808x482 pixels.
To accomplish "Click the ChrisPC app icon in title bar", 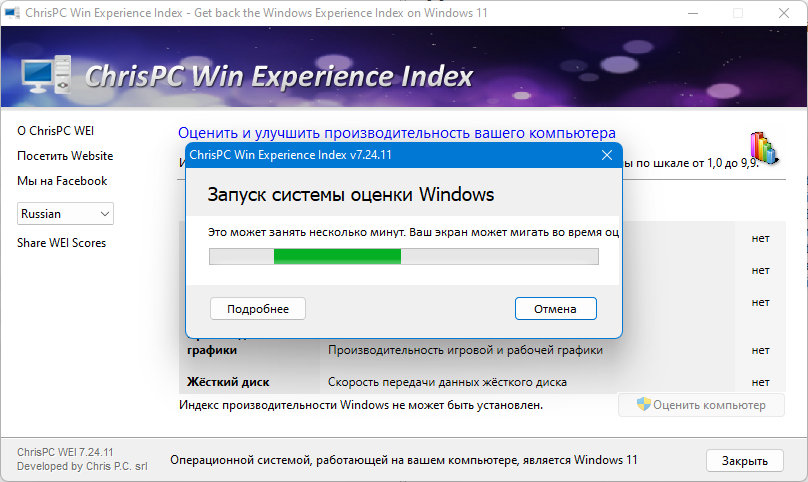I will tap(12, 12).
